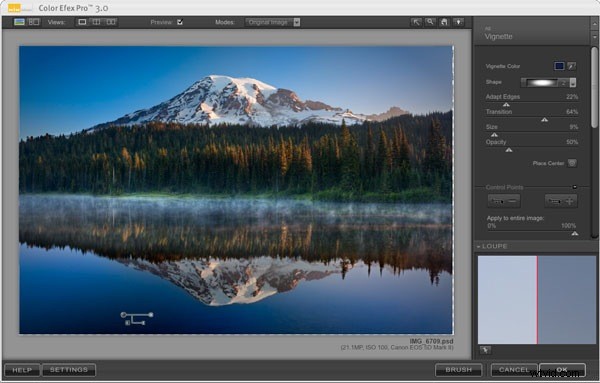Pick vignette color with the eyedropper
600x383 pixels.
point(571,66)
